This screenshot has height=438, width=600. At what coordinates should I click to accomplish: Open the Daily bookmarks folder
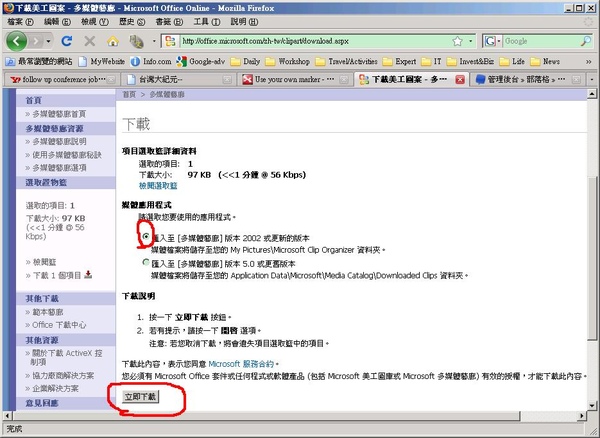(246, 61)
